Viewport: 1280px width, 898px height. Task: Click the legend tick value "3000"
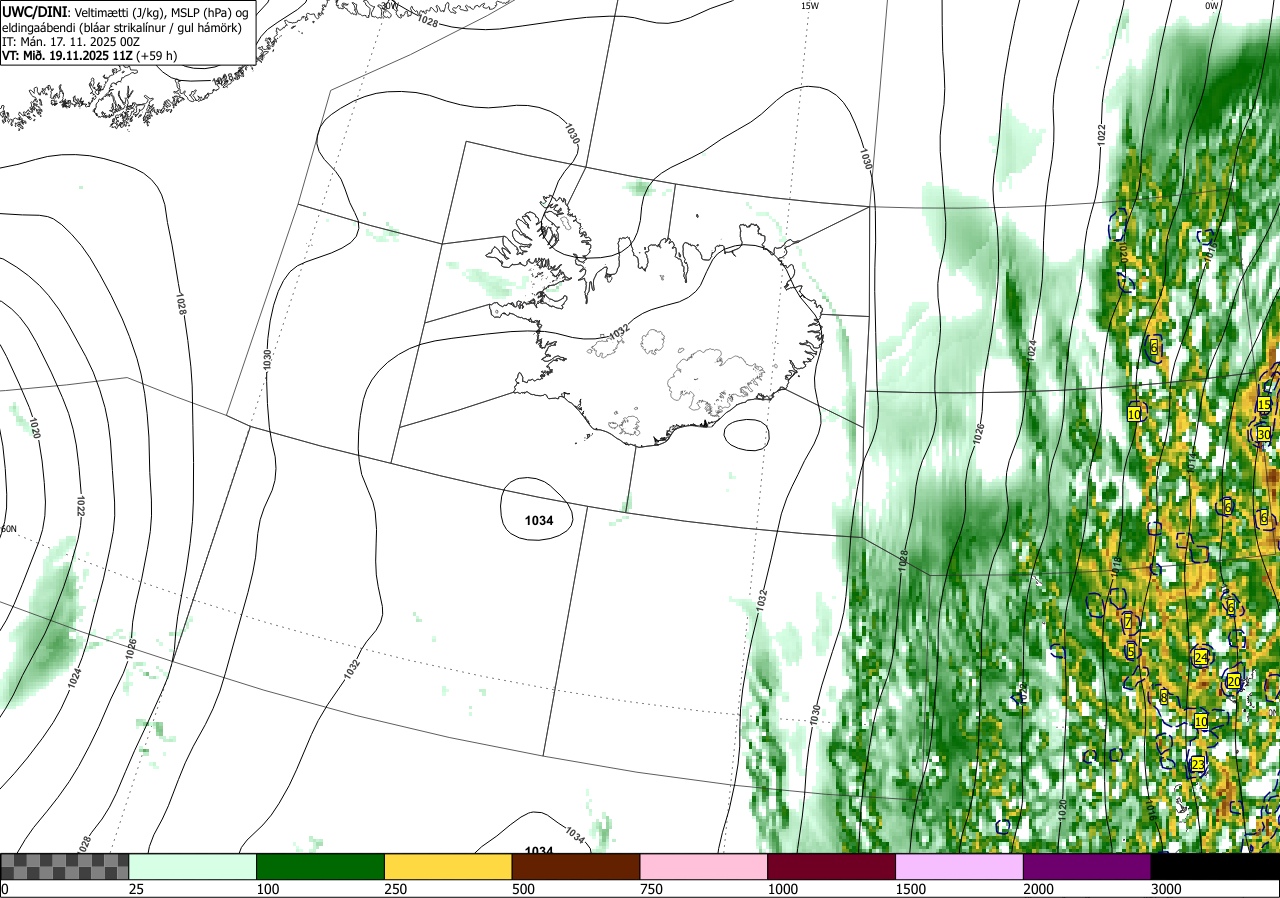(x=1167, y=889)
